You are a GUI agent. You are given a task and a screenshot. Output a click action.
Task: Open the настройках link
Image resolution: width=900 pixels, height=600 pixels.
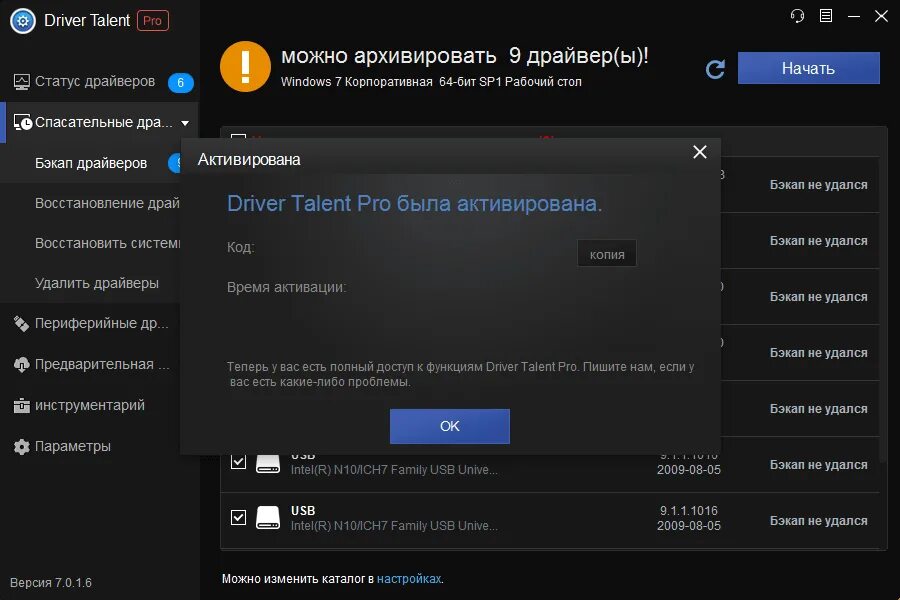tap(409, 579)
